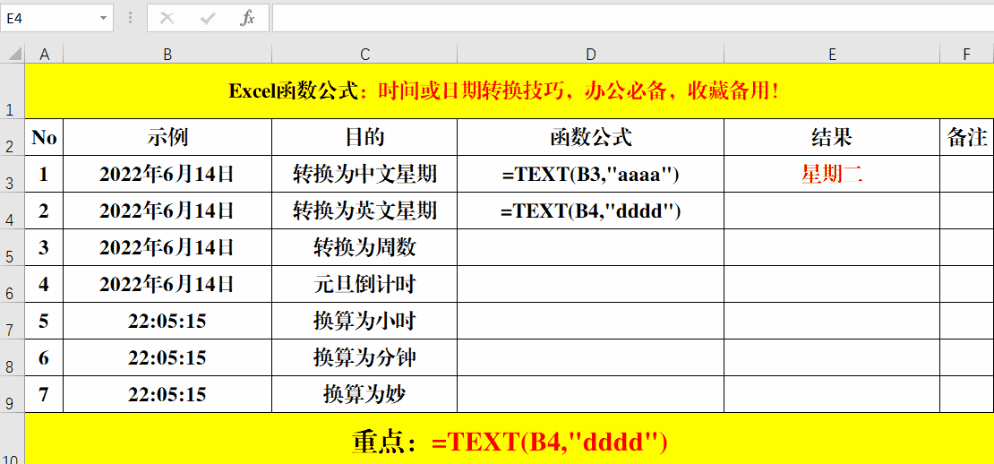
Task: Click No cell containing '7'
Action: pyautogui.click(x=44, y=394)
